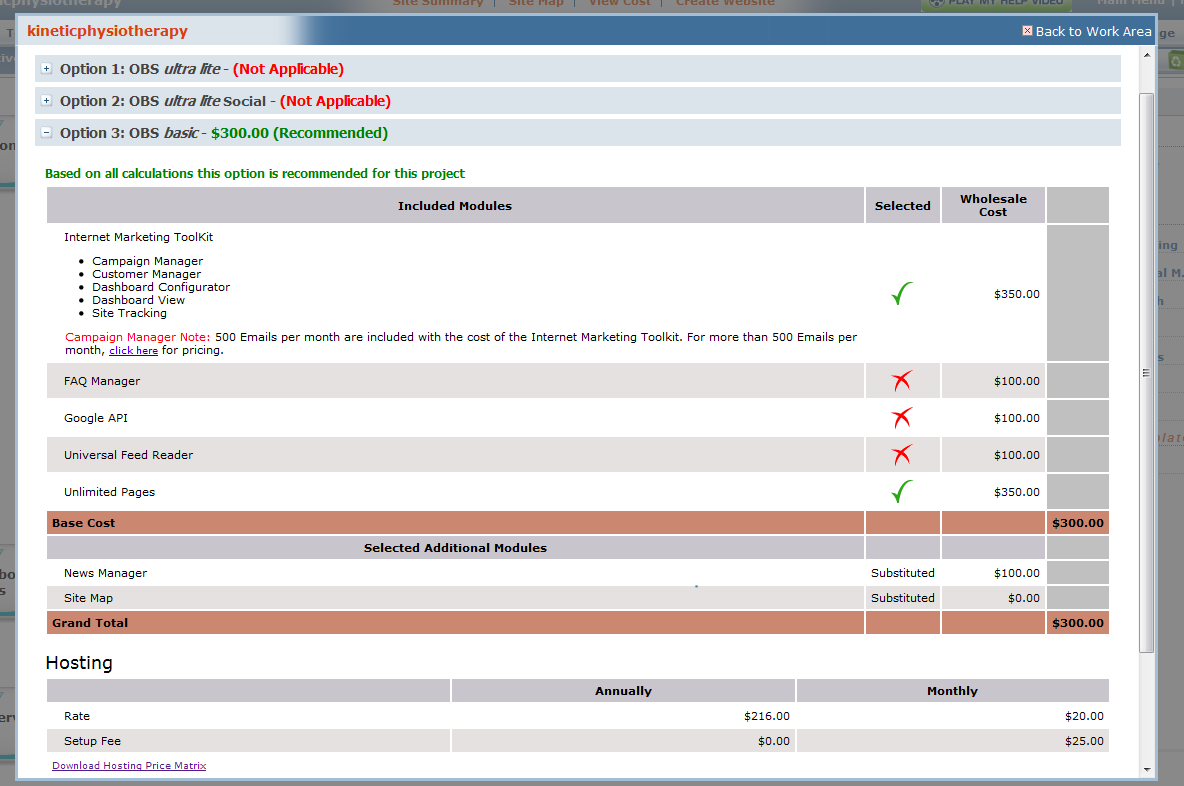This screenshot has width=1184, height=786.
Task: Click scrollbar up arrow of dialog
Action: coord(1147,55)
